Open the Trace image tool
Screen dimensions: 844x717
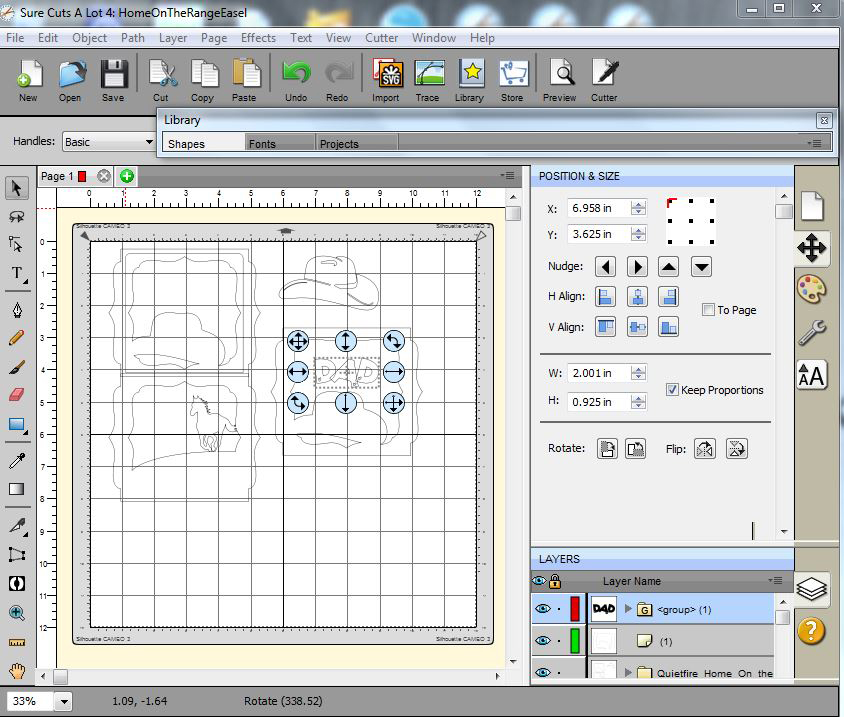tap(428, 74)
